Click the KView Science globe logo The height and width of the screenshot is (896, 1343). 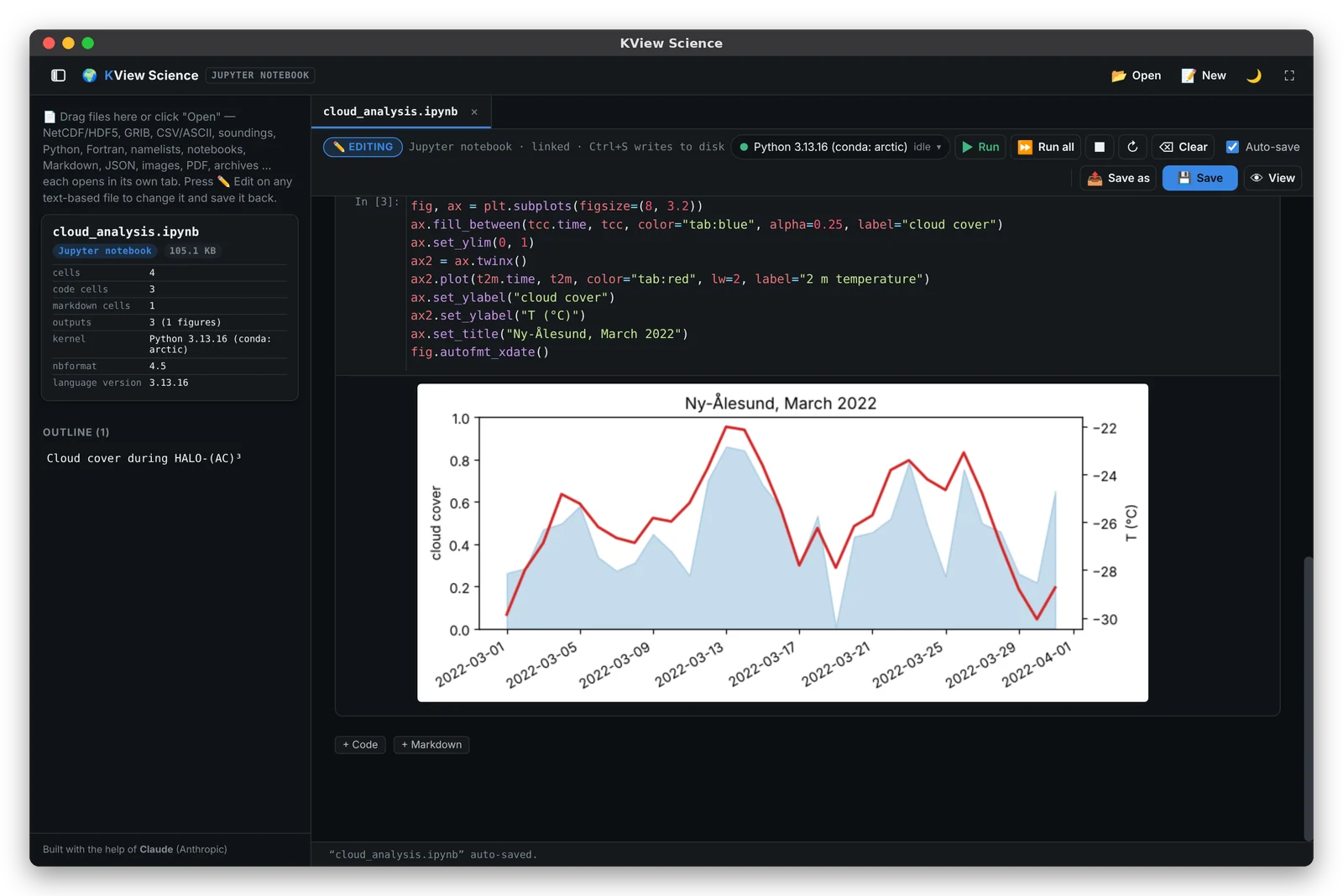tap(90, 76)
